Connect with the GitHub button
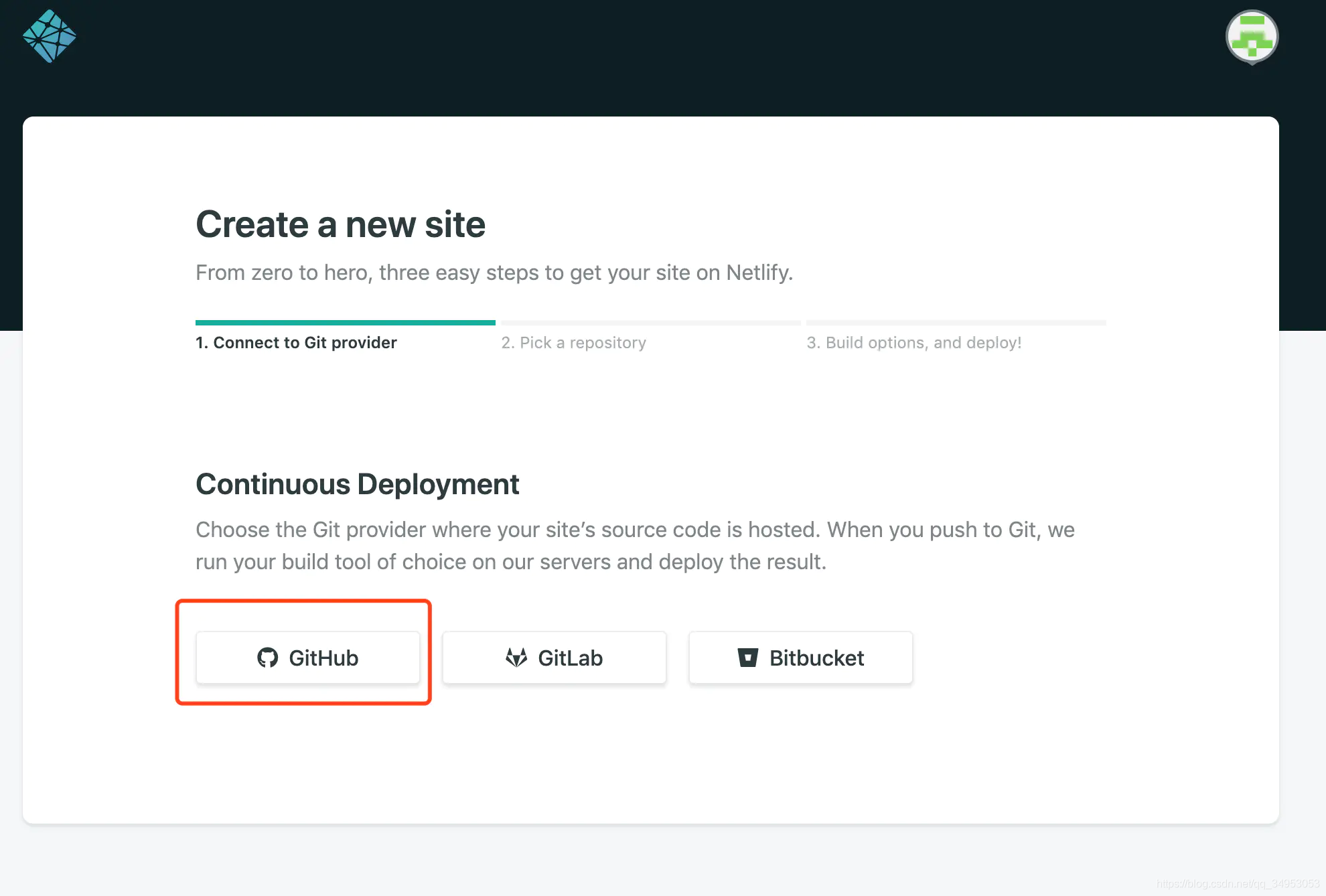This screenshot has width=1326, height=896. (308, 658)
